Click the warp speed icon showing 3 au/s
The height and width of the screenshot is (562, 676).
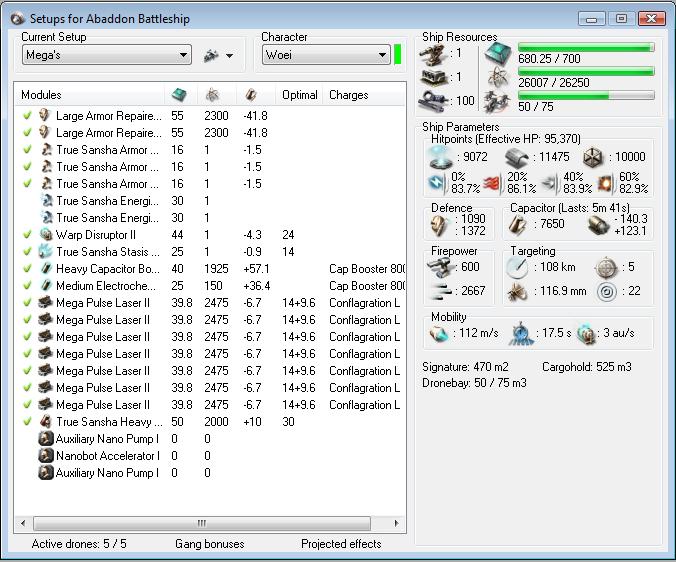[x=587, y=334]
